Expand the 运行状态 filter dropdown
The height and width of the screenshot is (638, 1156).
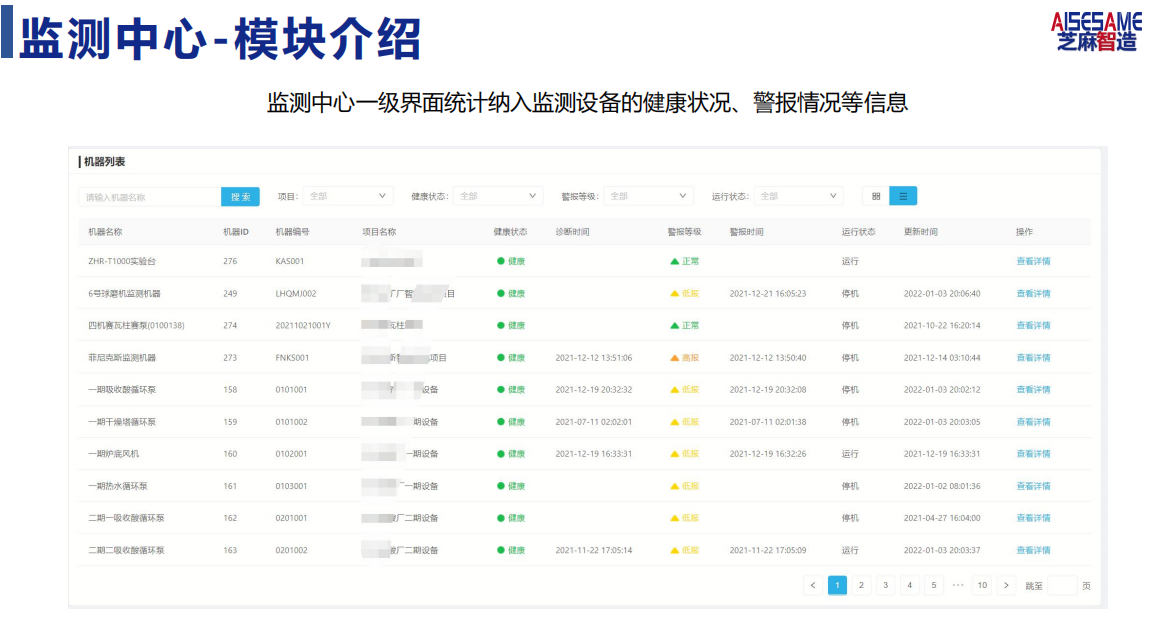coord(798,196)
